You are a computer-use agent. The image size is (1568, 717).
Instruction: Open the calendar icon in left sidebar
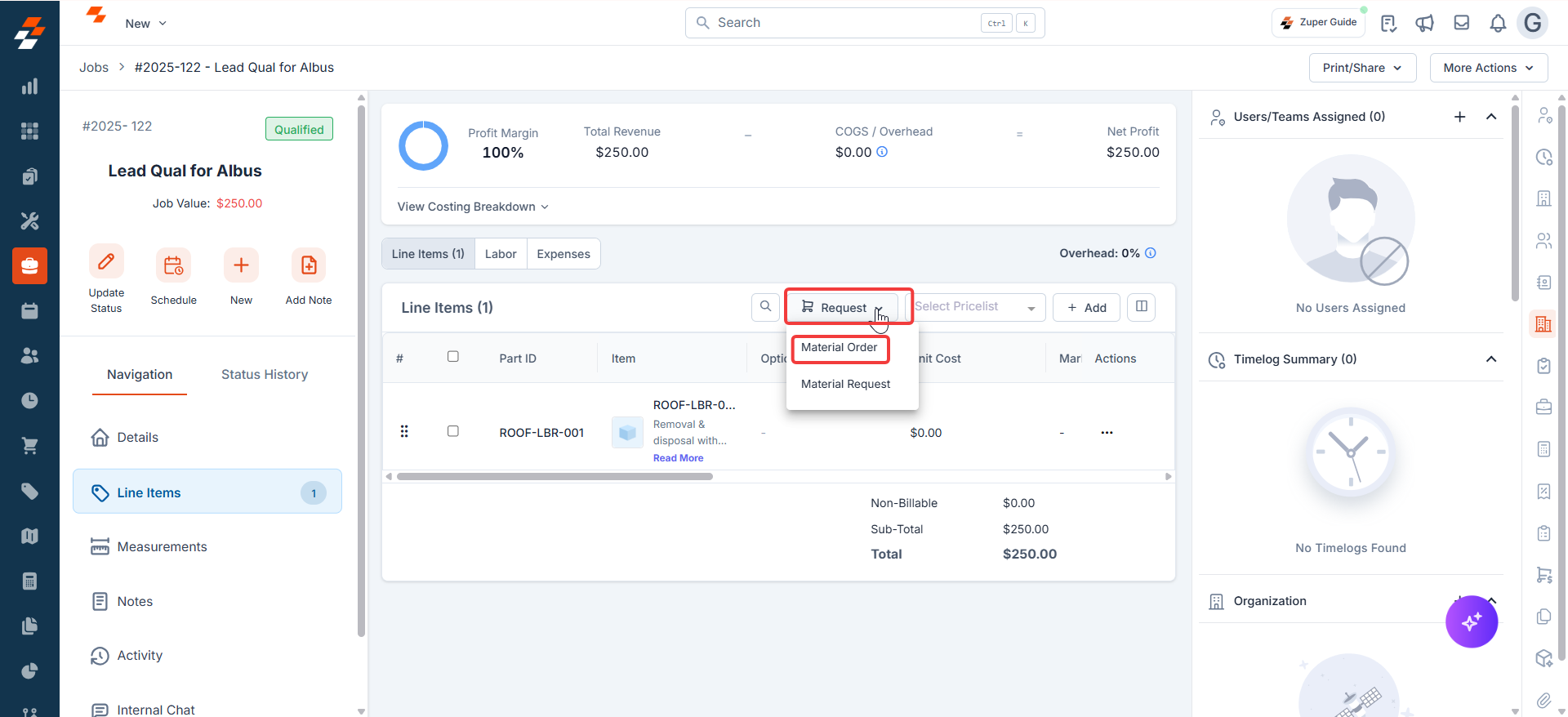tap(29, 311)
